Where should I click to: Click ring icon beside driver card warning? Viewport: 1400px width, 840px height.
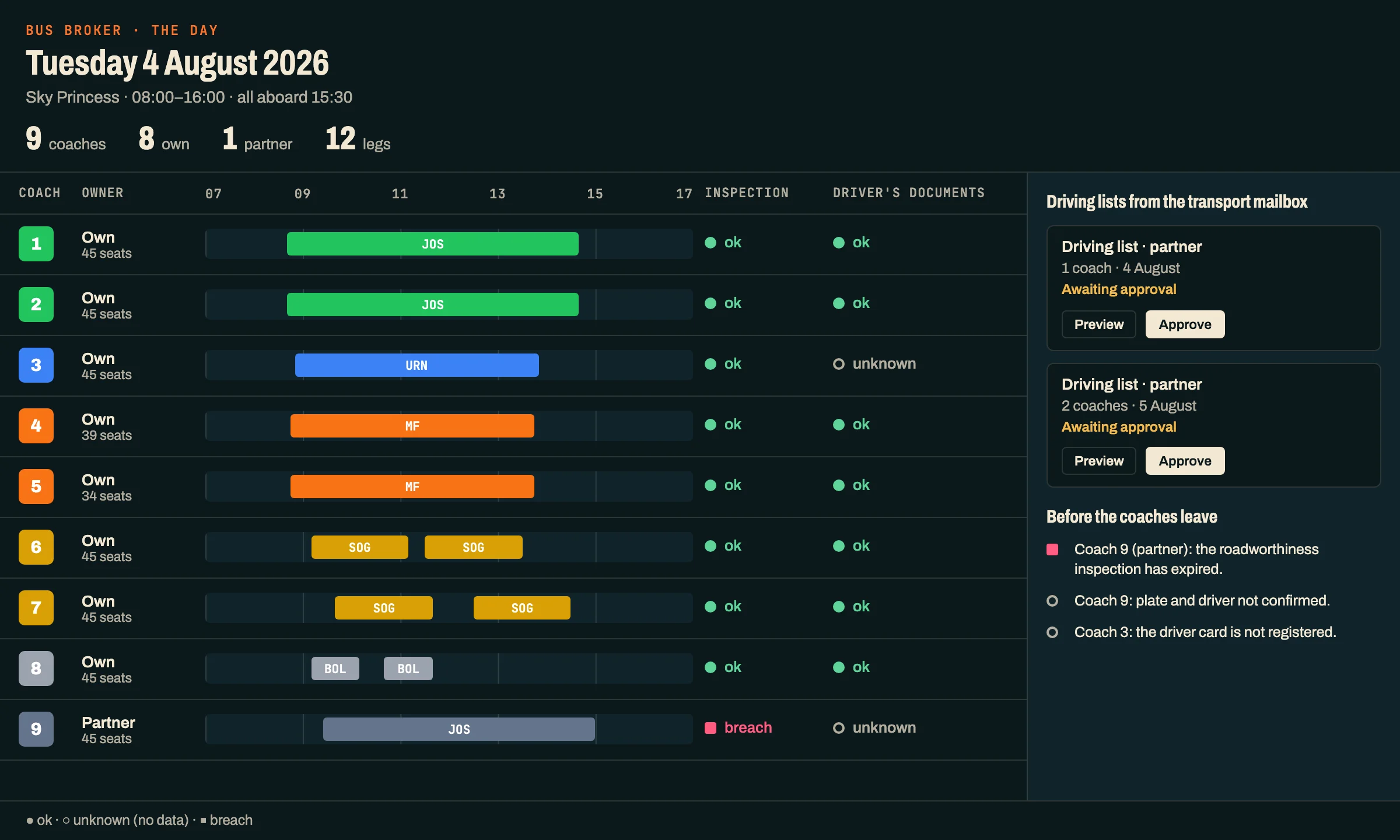point(1052,632)
